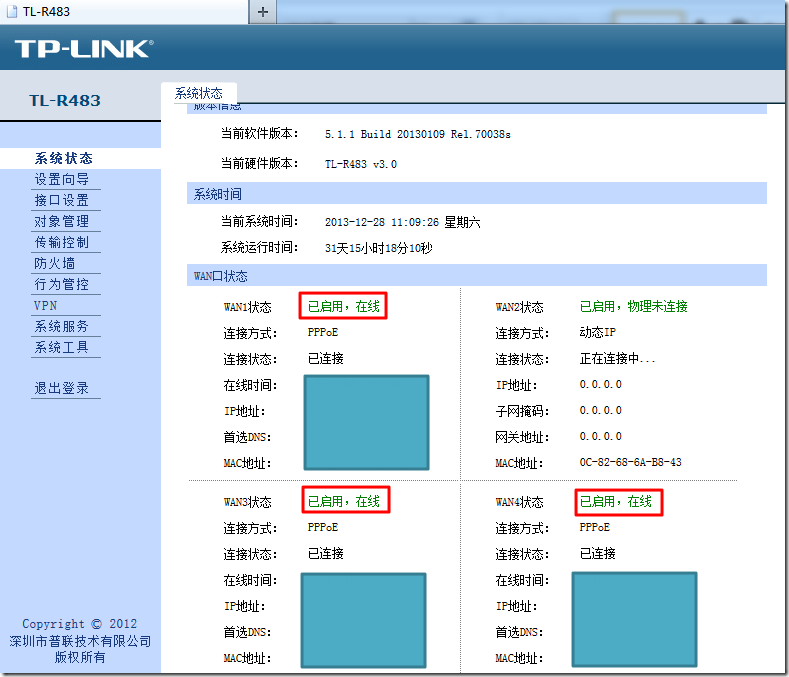Click WAN2 MAC address 0C-82-68-6A-B8-43
This screenshot has height=677, width=789.
click(630, 462)
